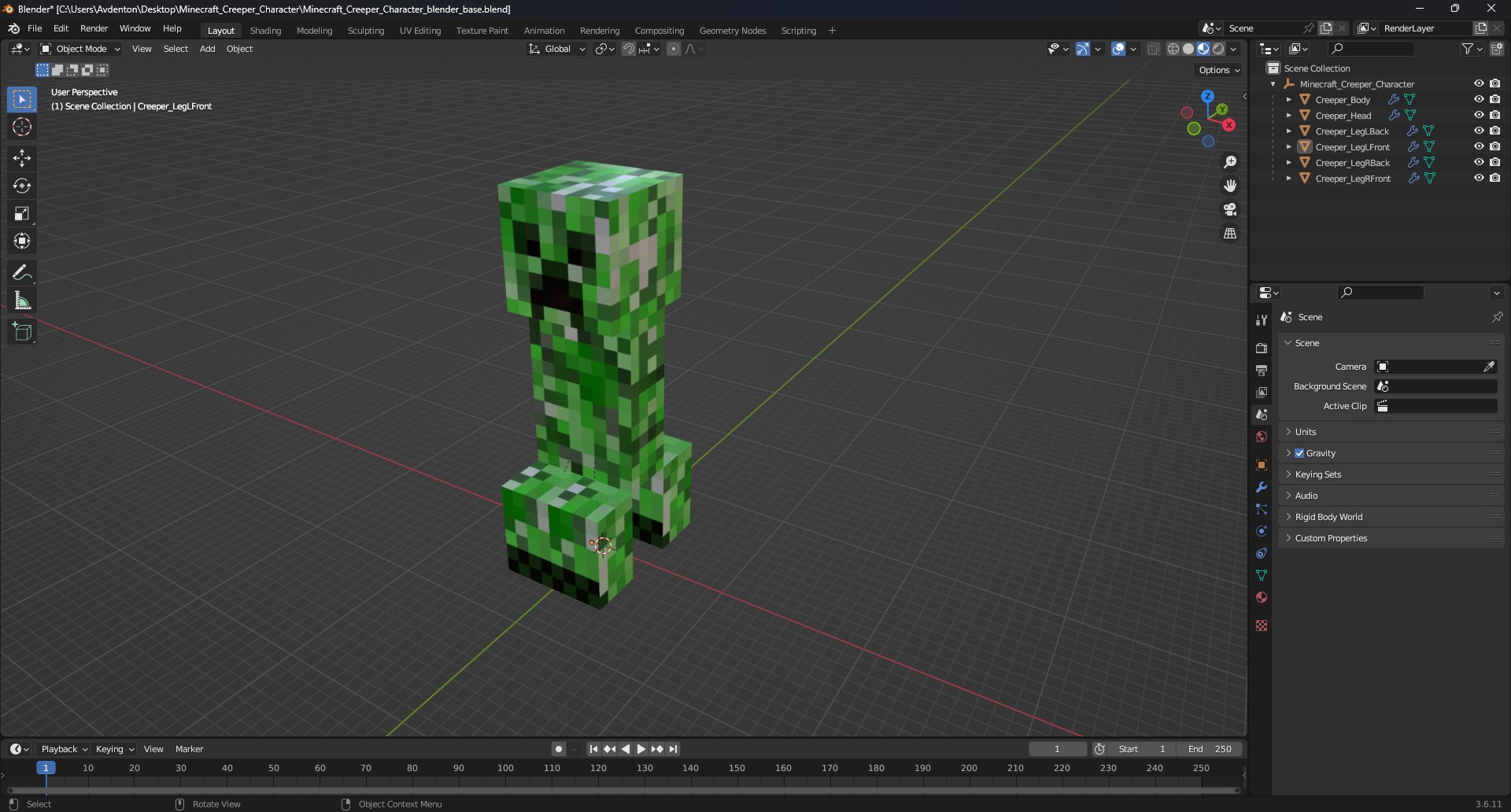Select the Measure ruler tool
Image resolution: width=1511 pixels, height=812 pixels.
tap(22, 301)
